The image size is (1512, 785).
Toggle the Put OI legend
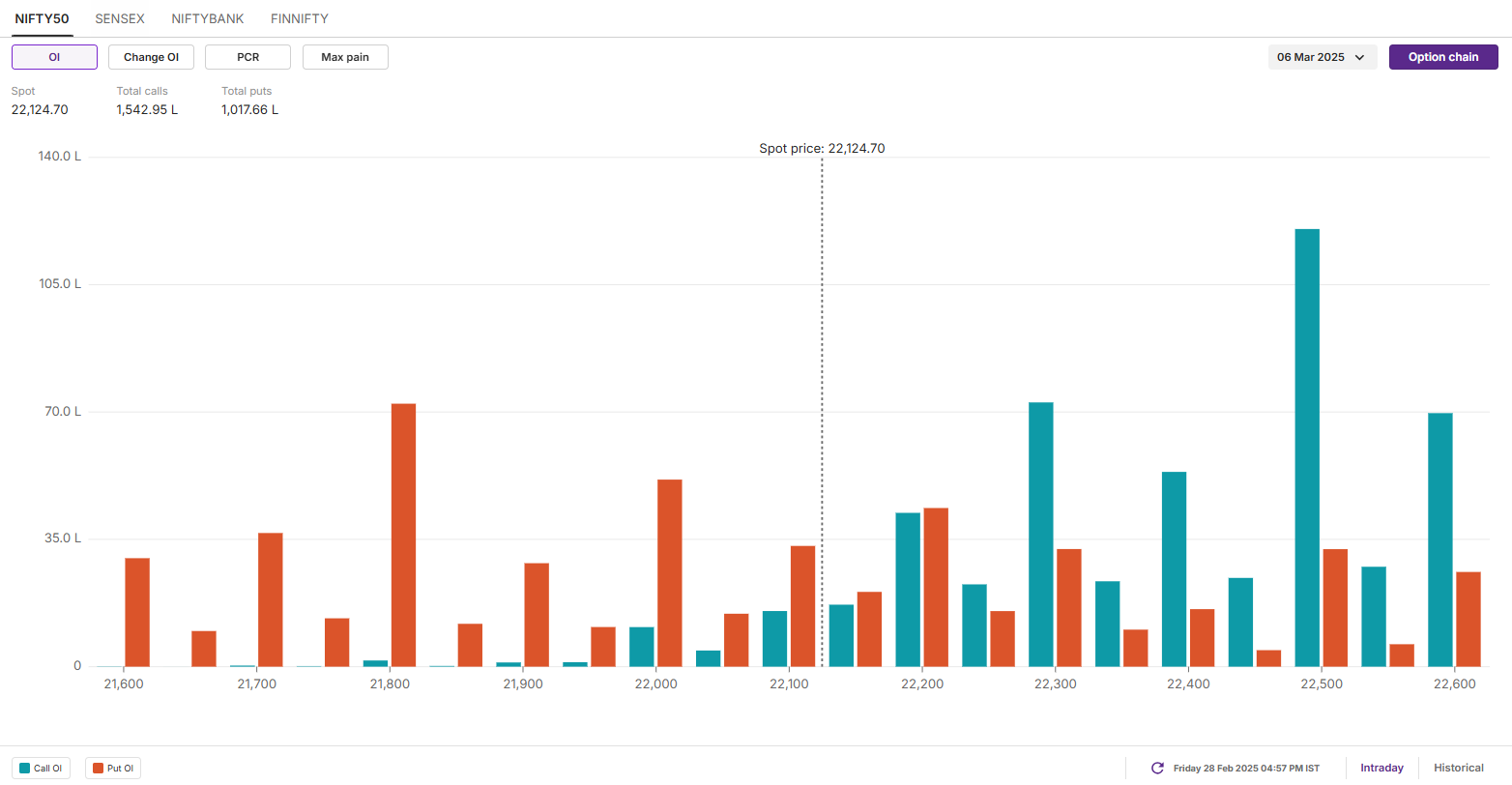[114, 769]
